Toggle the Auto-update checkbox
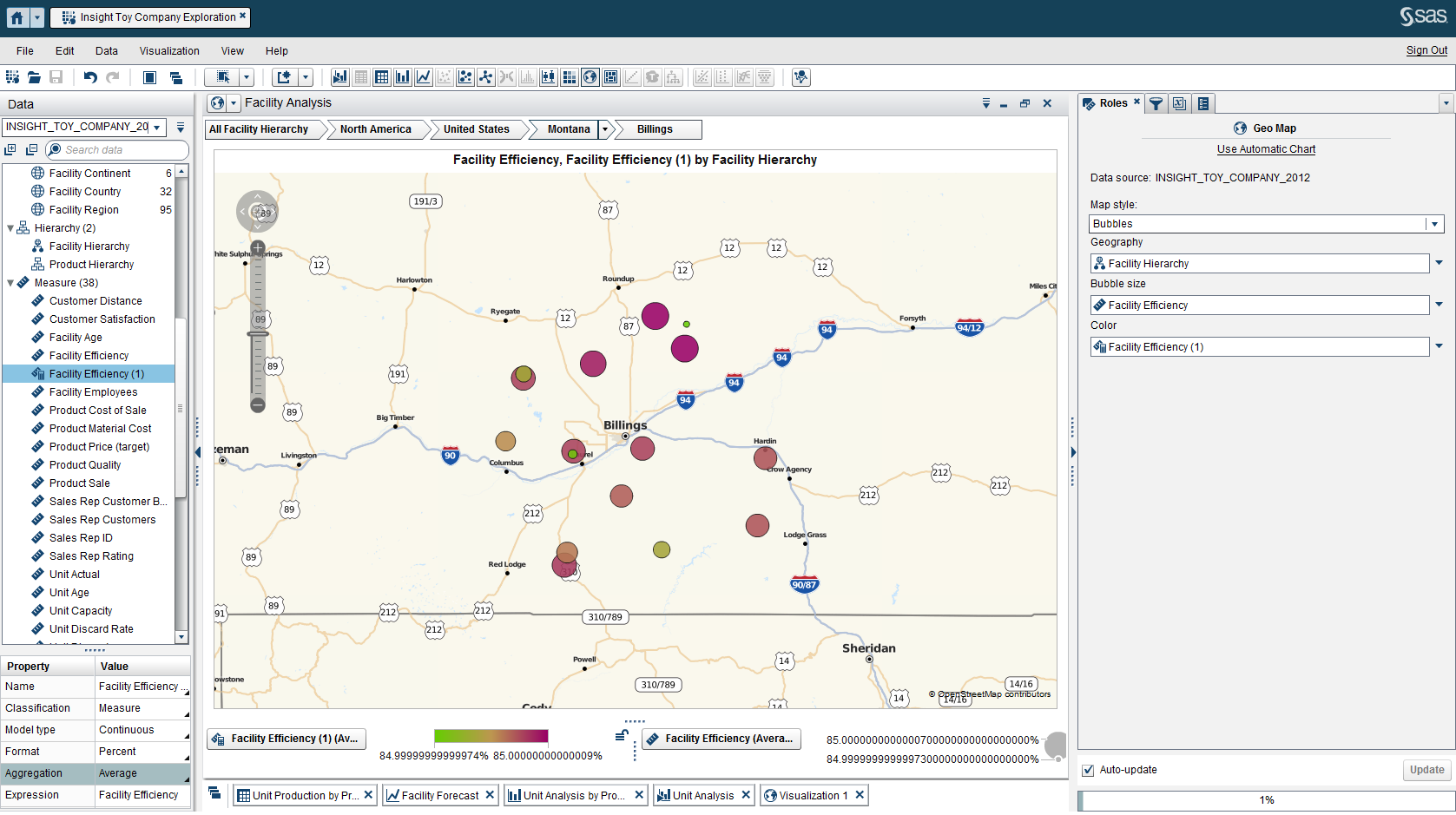Viewport: 1456px width, 815px height. point(1088,770)
